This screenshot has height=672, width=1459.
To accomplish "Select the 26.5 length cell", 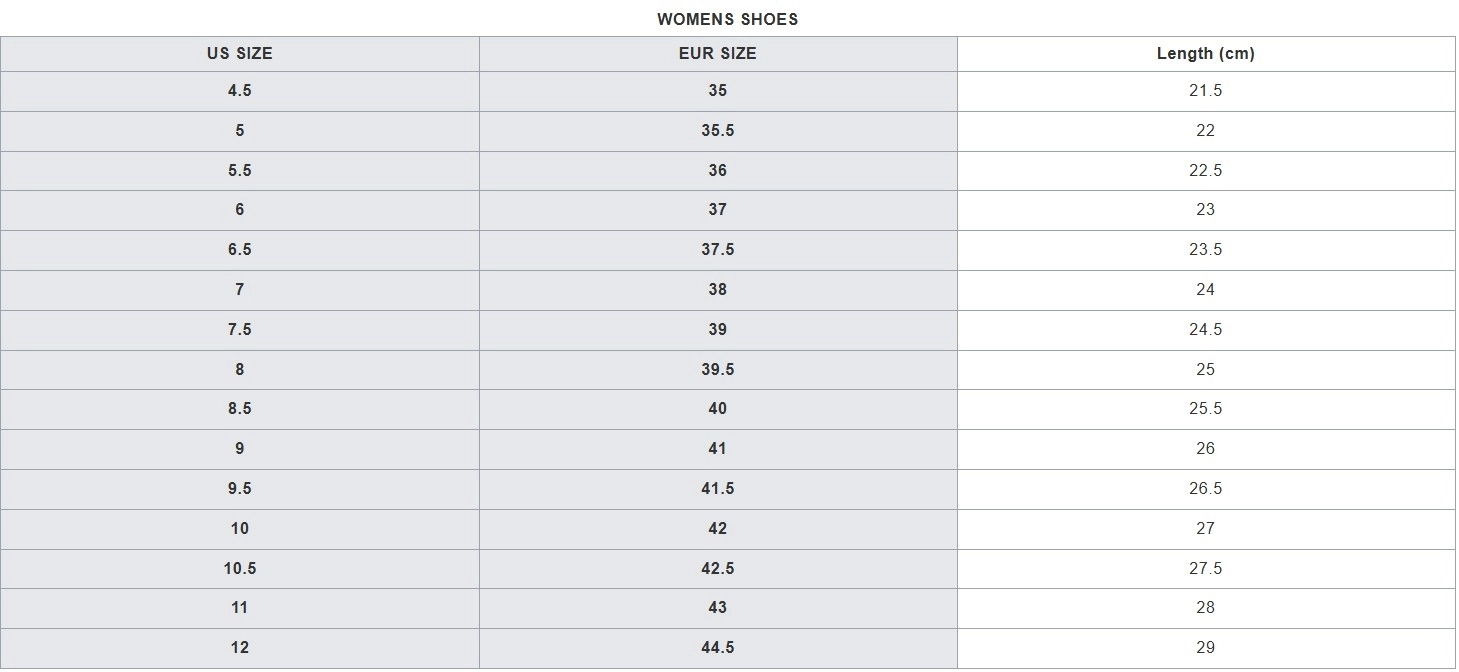I will (1205, 489).
